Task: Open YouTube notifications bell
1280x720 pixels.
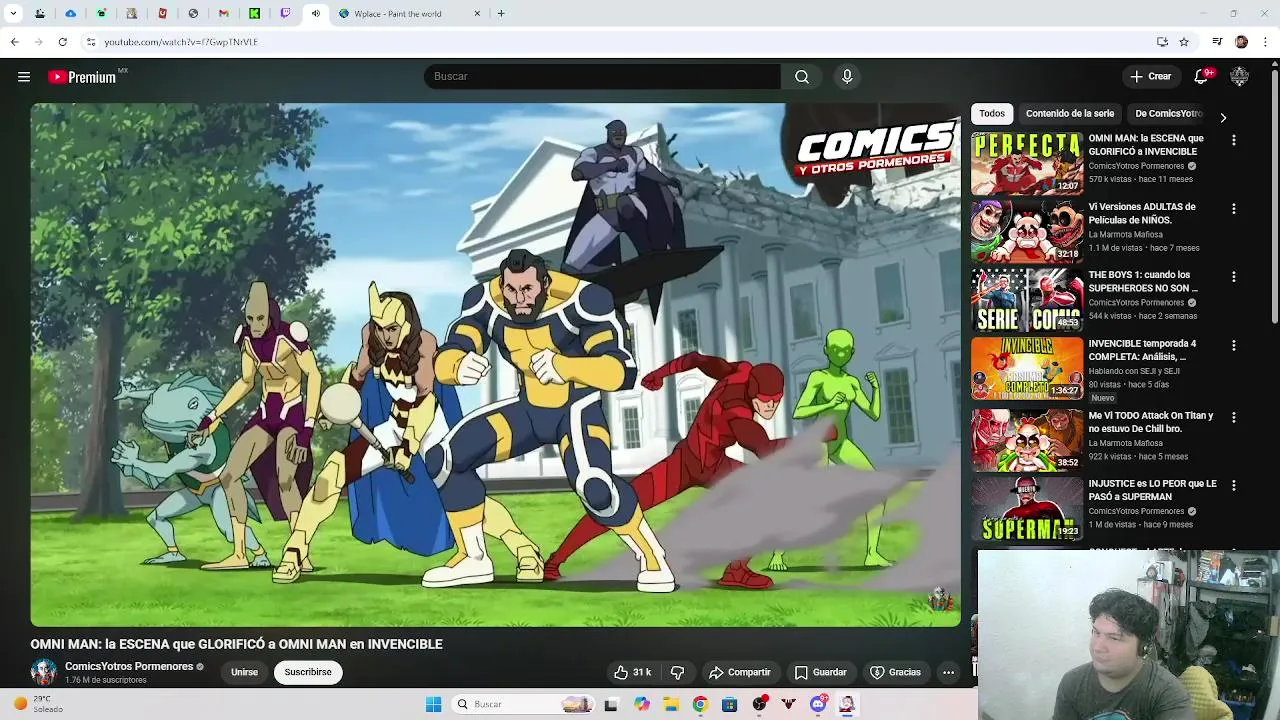Action: pos(1201,77)
